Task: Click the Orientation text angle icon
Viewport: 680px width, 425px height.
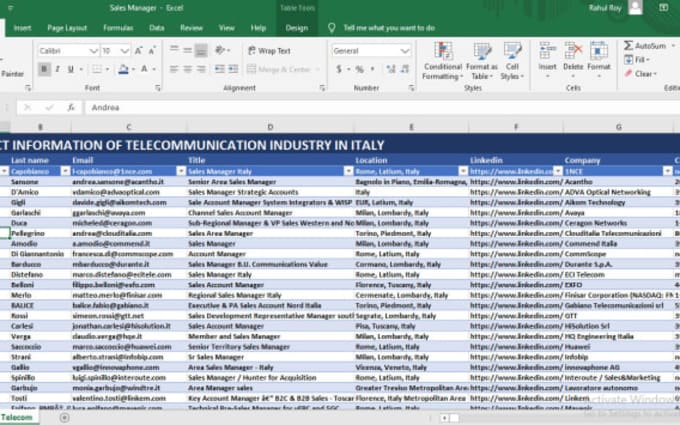Action: [x=220, y=50]
